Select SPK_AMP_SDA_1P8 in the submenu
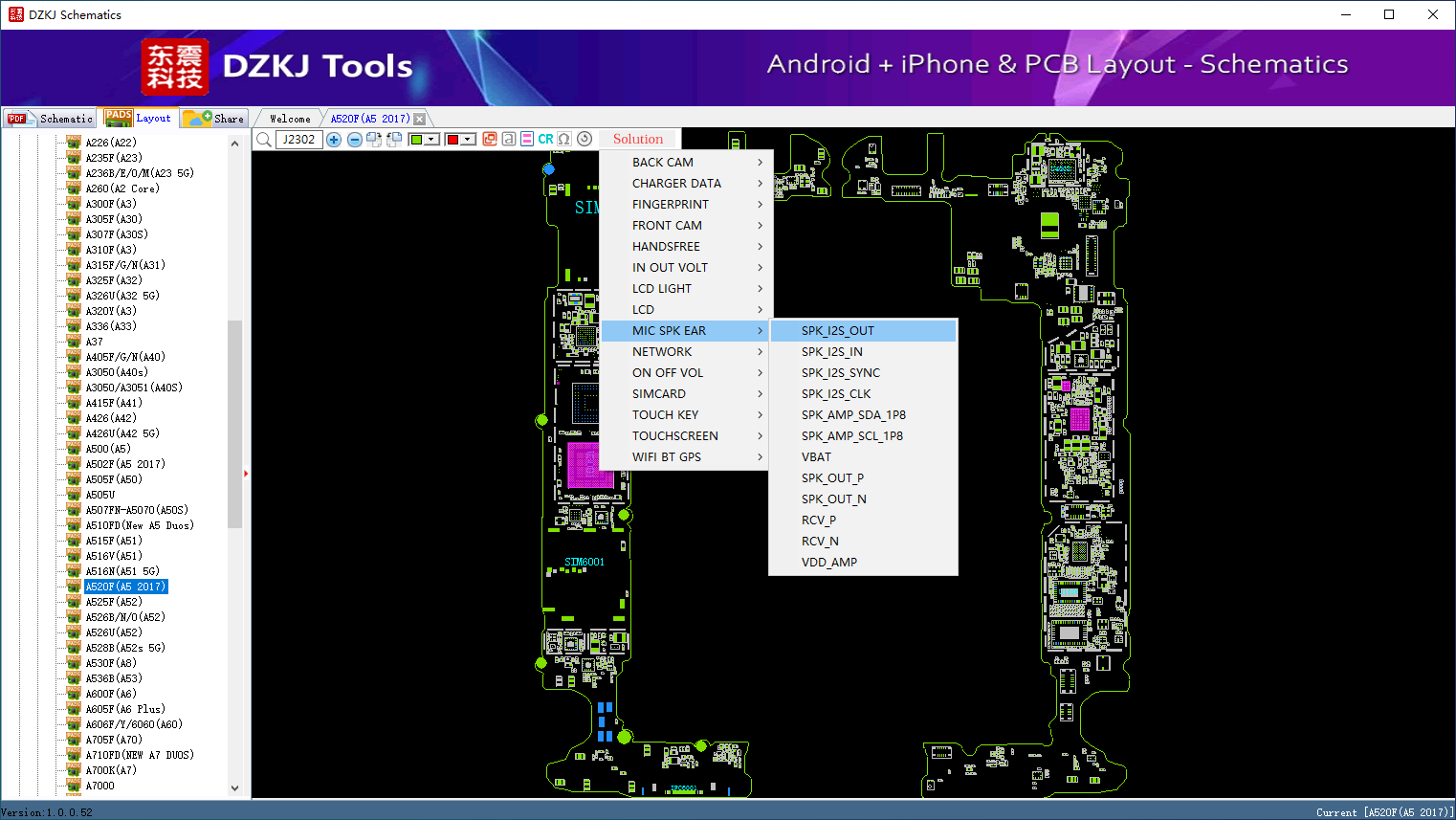Viewport: 1456px width, 820px height. 863,415
